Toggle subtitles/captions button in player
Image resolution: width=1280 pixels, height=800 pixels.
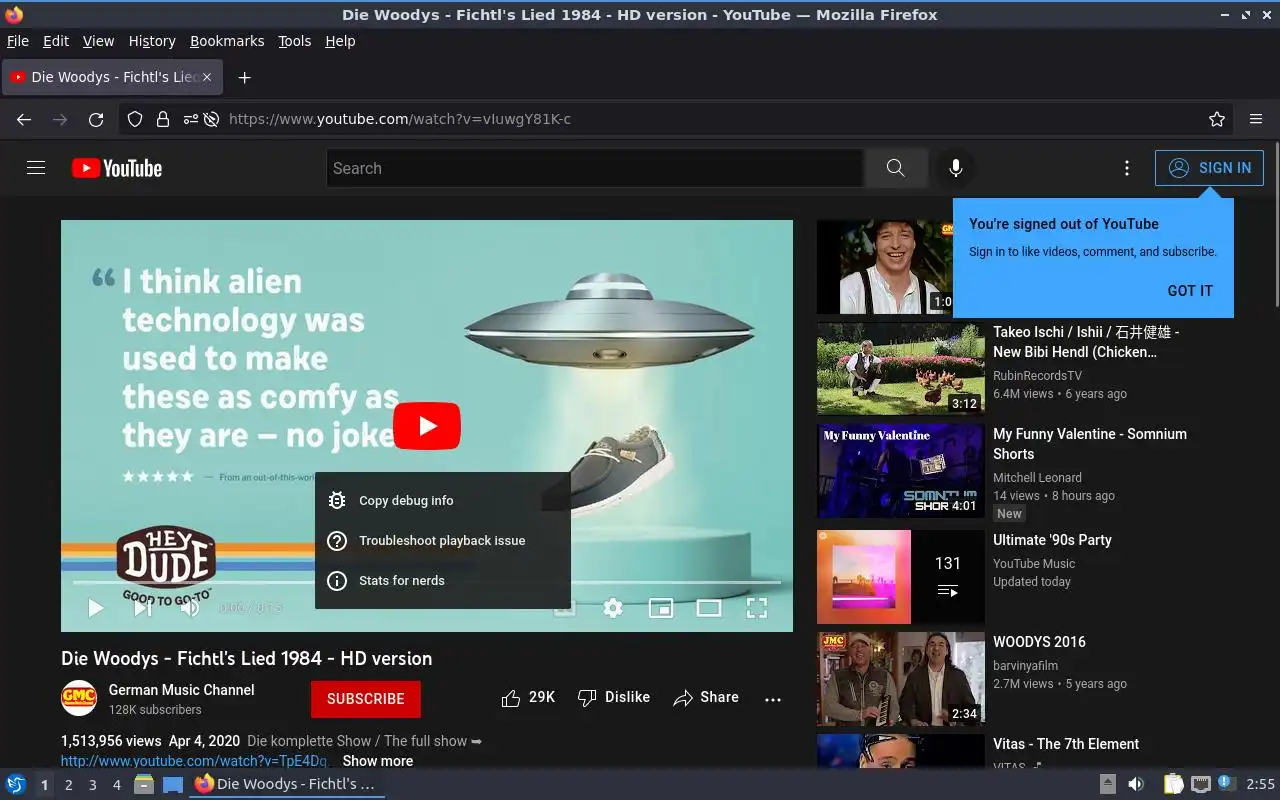(565, 607)
